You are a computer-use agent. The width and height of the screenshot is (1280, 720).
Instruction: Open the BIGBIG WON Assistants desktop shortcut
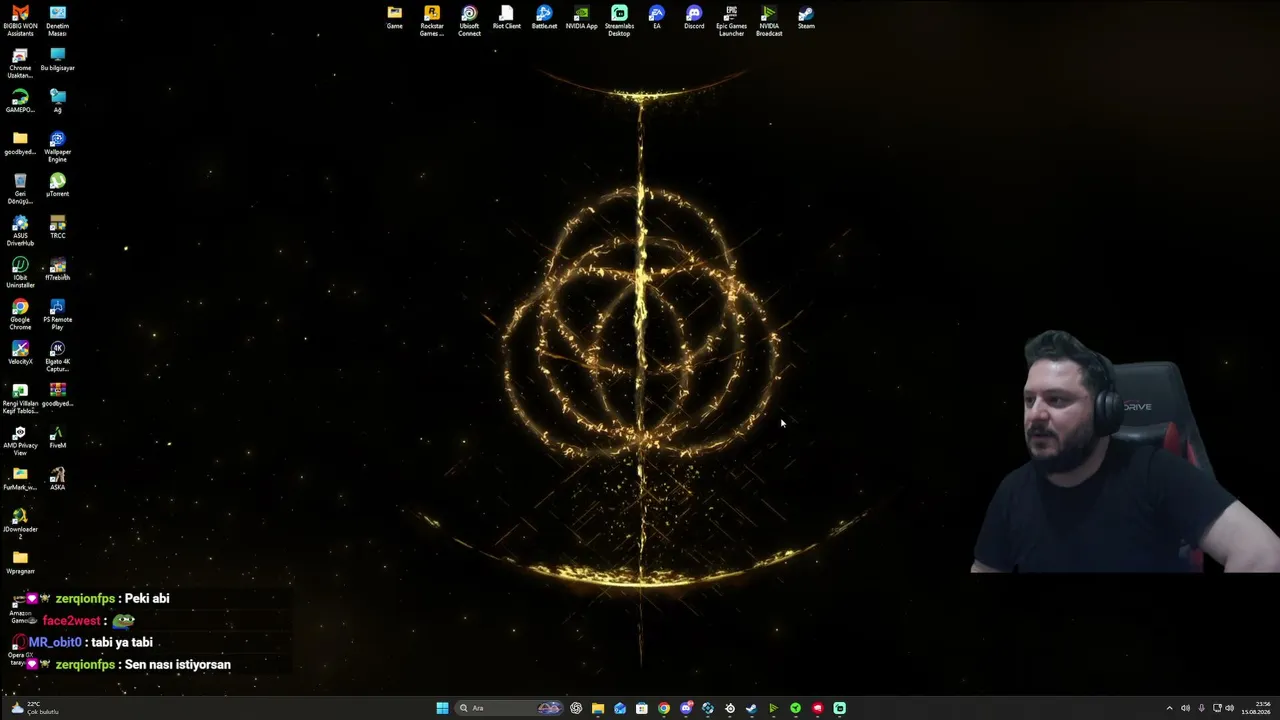coord(20,21)
